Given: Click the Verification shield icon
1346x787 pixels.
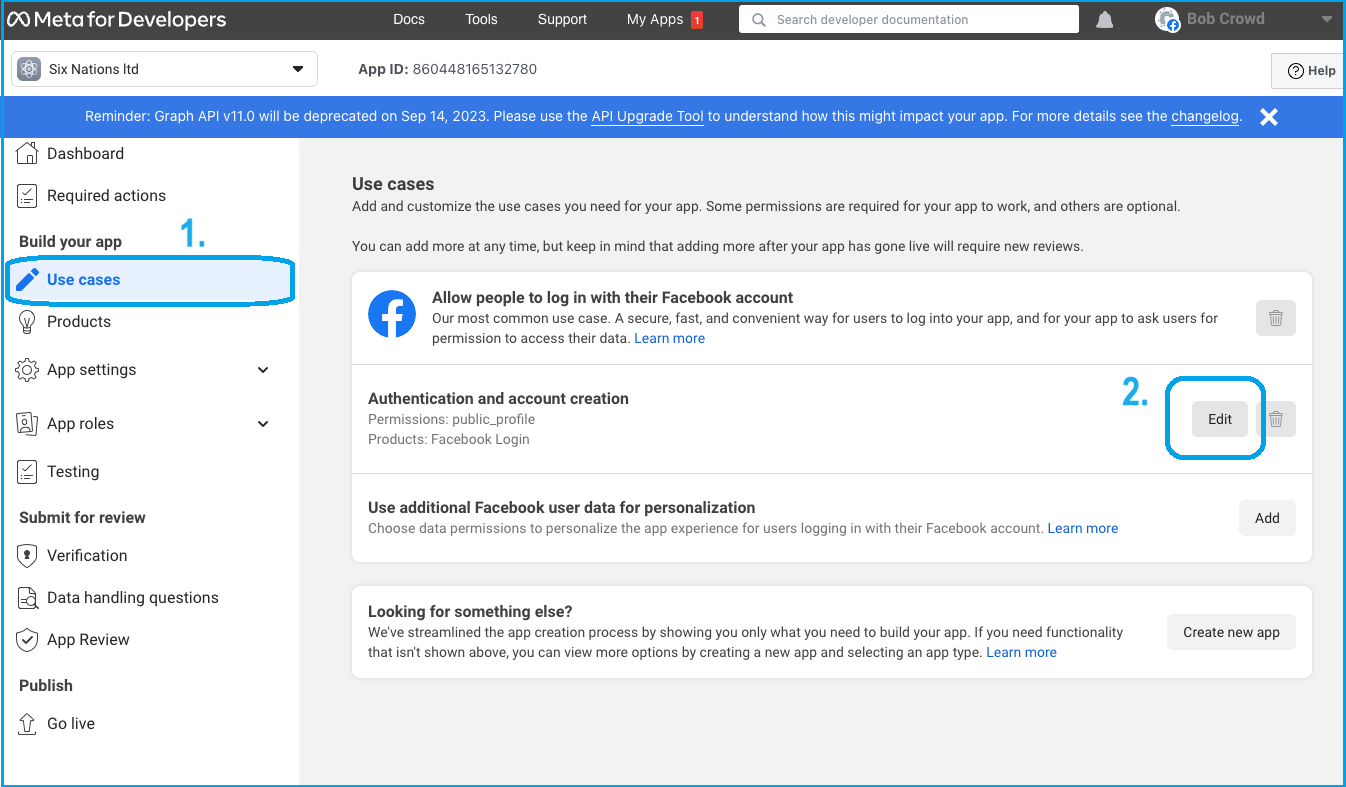Looking at the screenshot, I should click(x=29, y=555).
